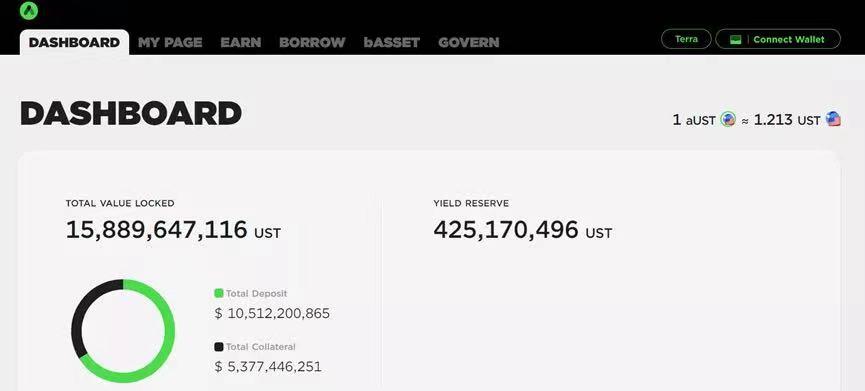Image resolution: width=865 pixels, height=391 pixels.
Task: Click the UST flag token icon
Action: tap(833, 119)
